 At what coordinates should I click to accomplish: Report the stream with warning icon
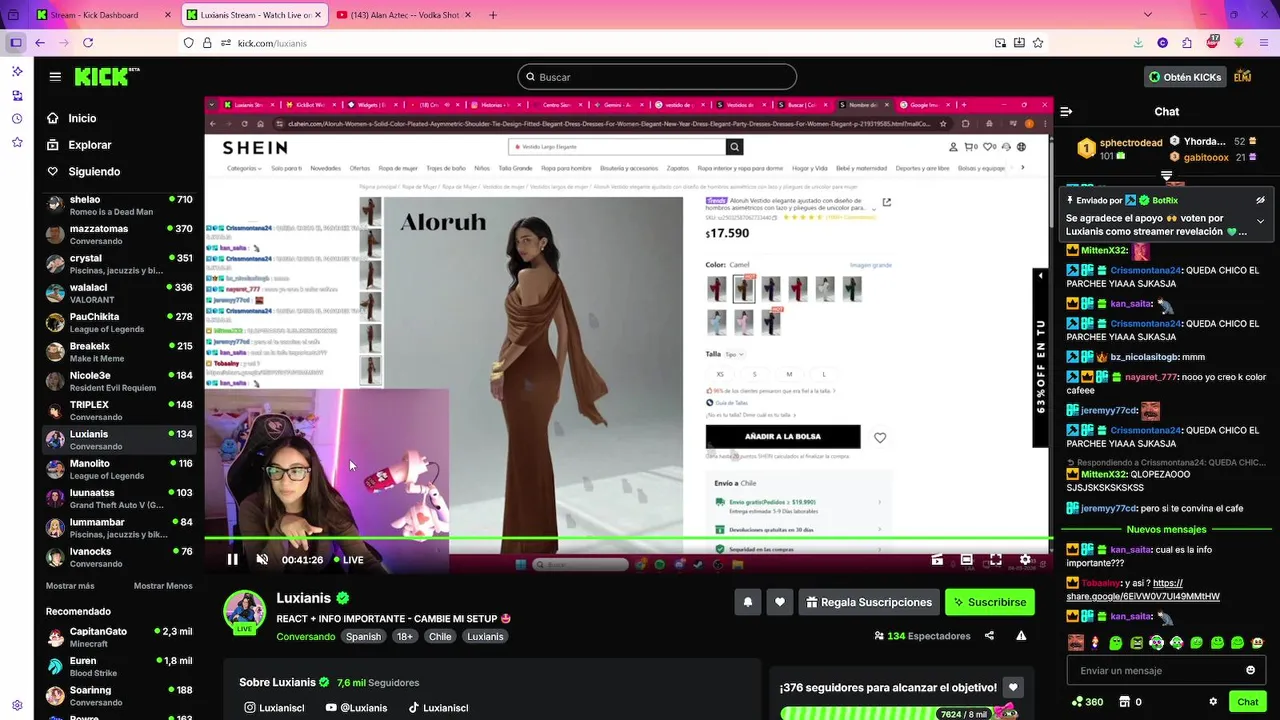pos(1021,636)
